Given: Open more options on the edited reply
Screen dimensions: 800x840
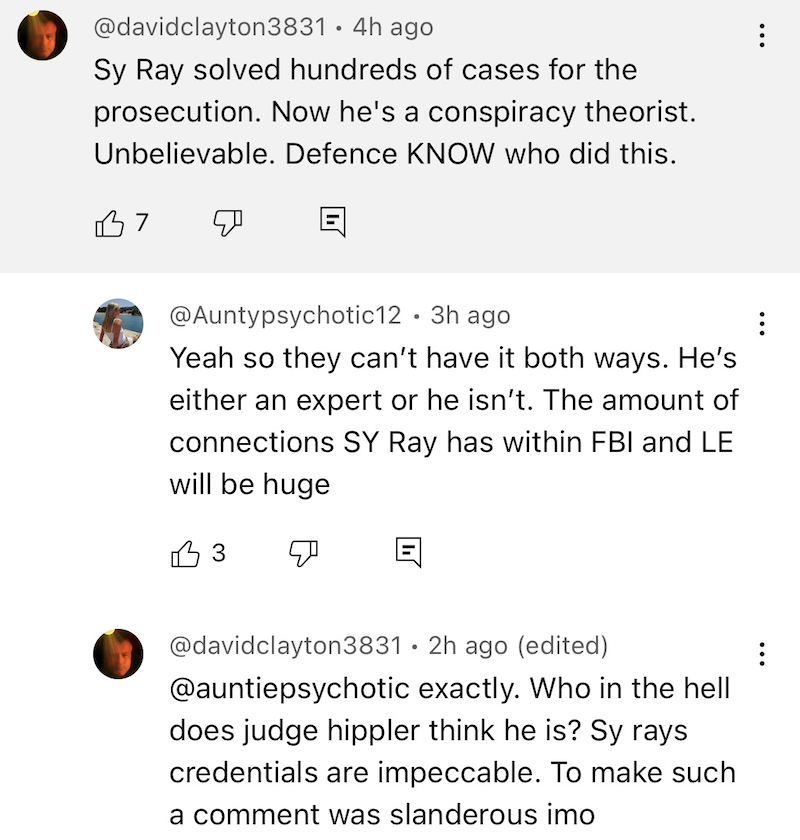Looking at the screenshot, I should tap(762, 653).
